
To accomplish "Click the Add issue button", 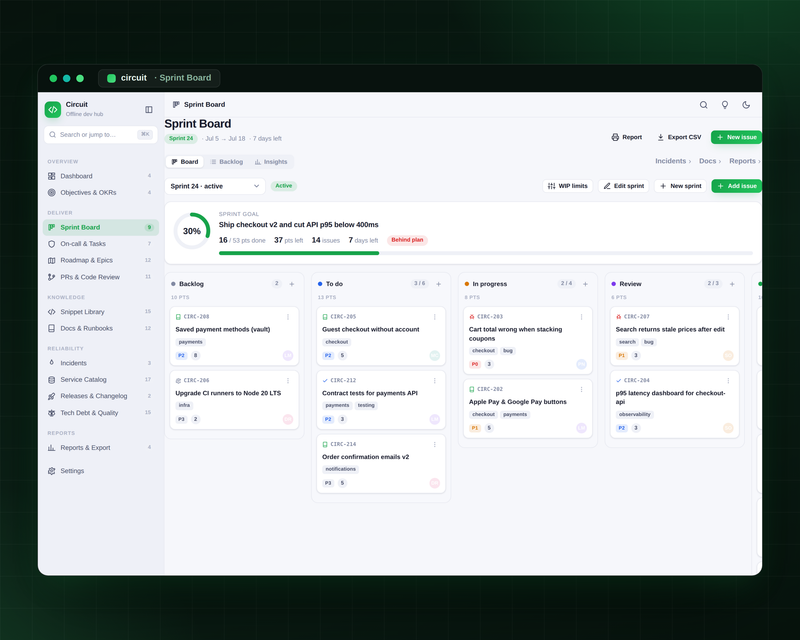I will coord(737,186).
